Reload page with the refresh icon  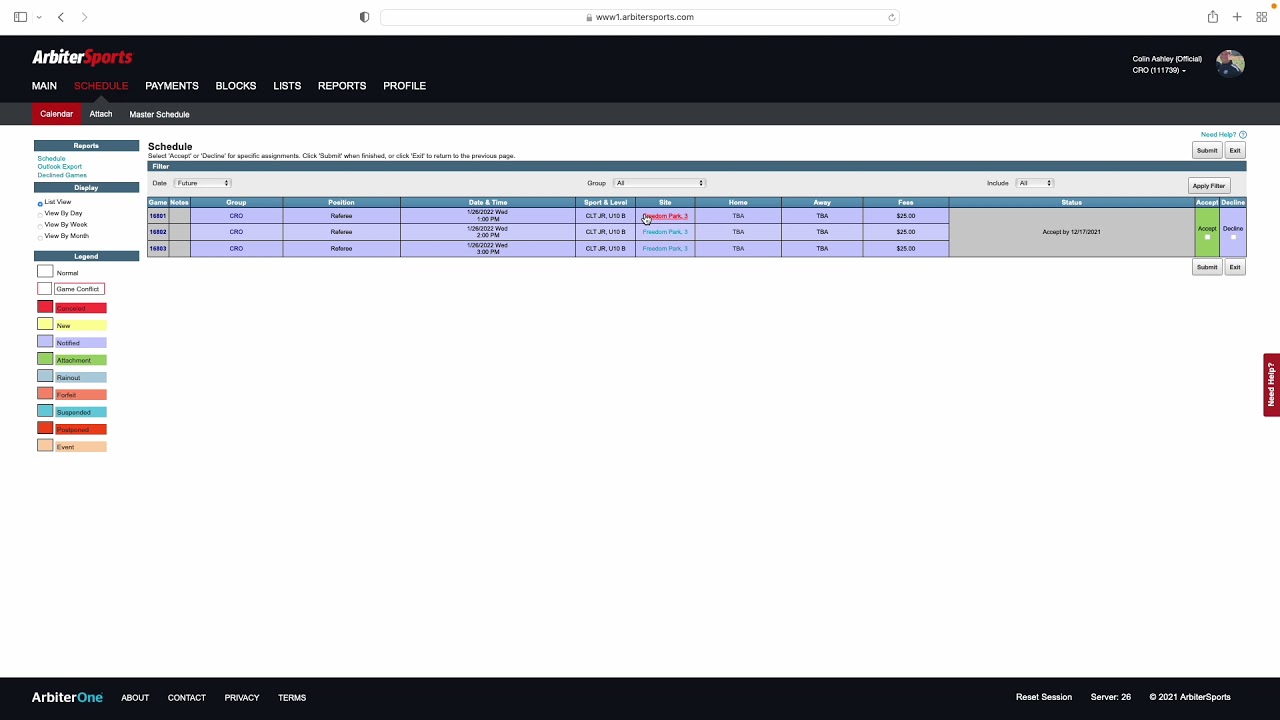point(891,17)
